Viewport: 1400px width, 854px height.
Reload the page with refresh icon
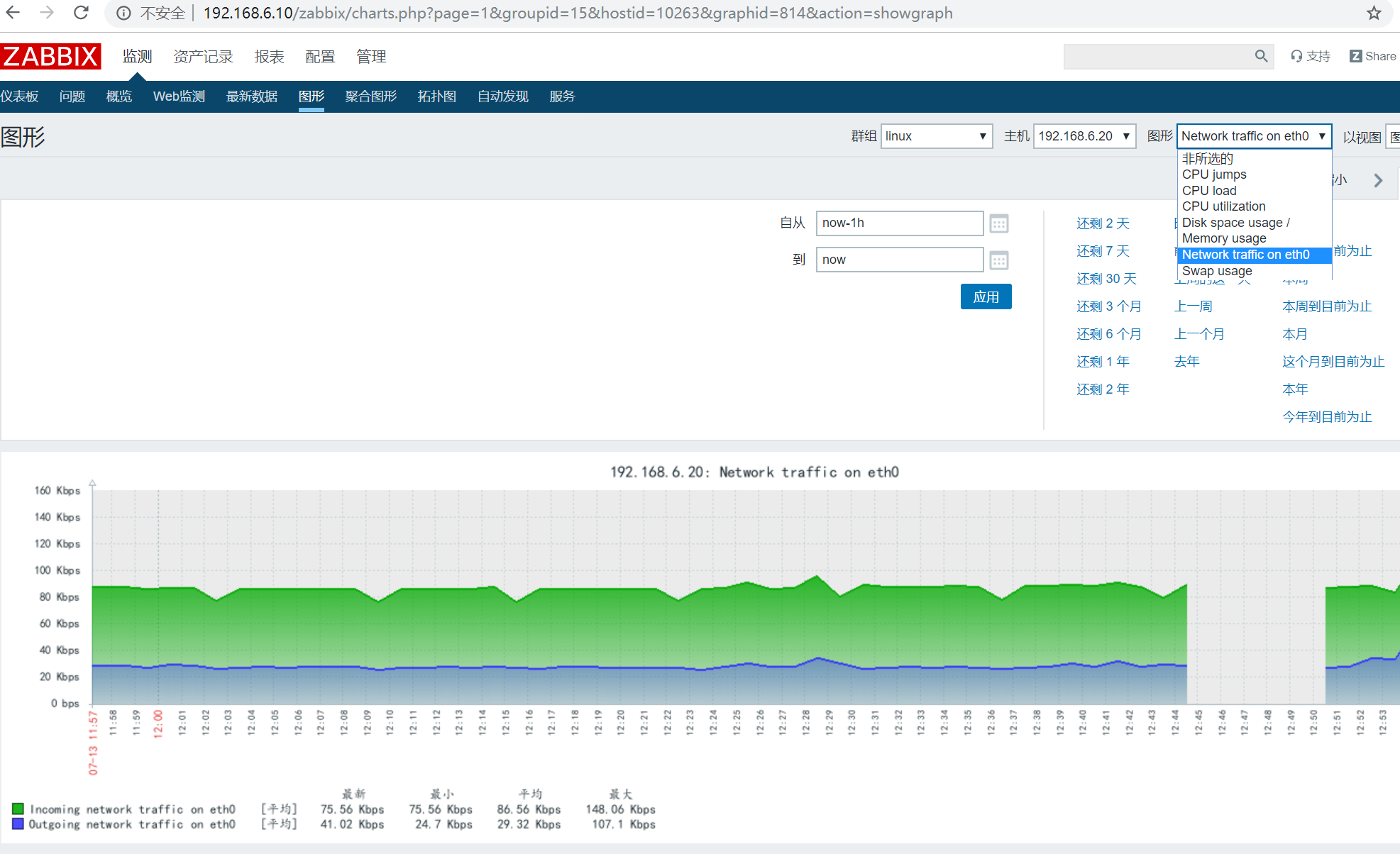[81, 13]
